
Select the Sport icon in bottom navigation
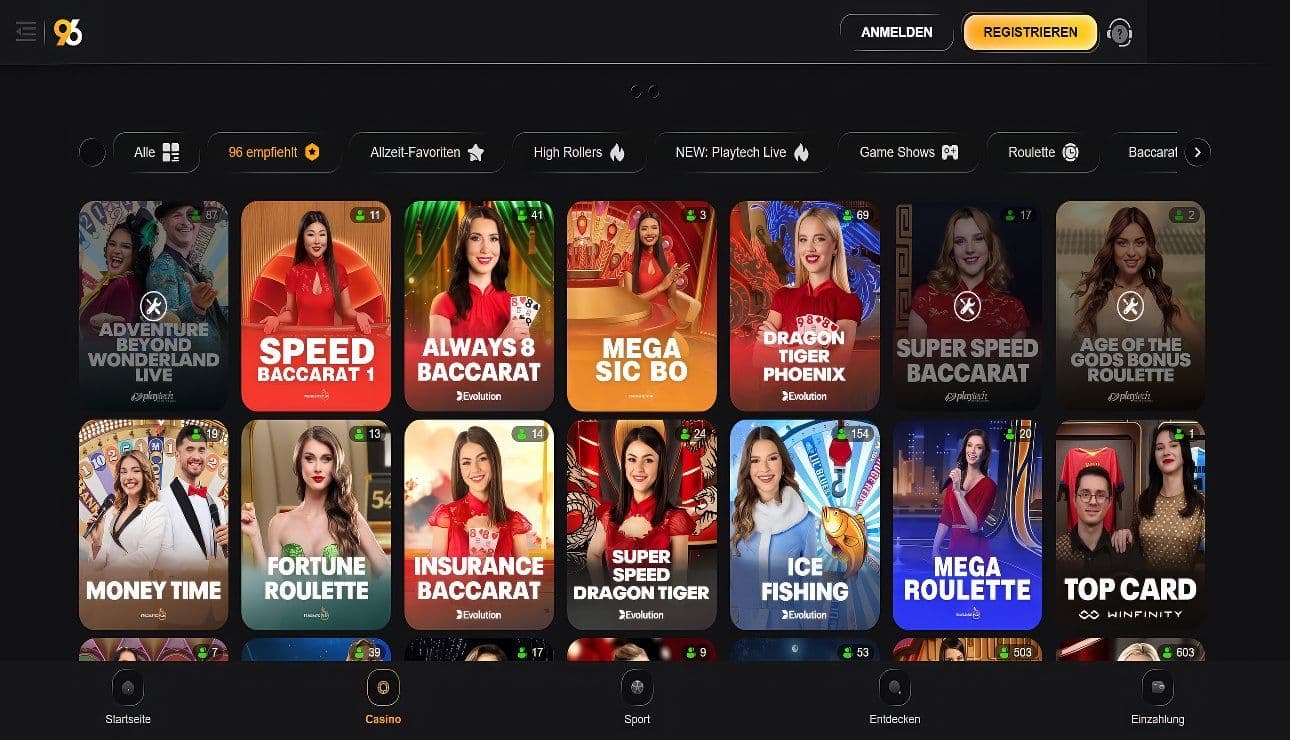637,687
